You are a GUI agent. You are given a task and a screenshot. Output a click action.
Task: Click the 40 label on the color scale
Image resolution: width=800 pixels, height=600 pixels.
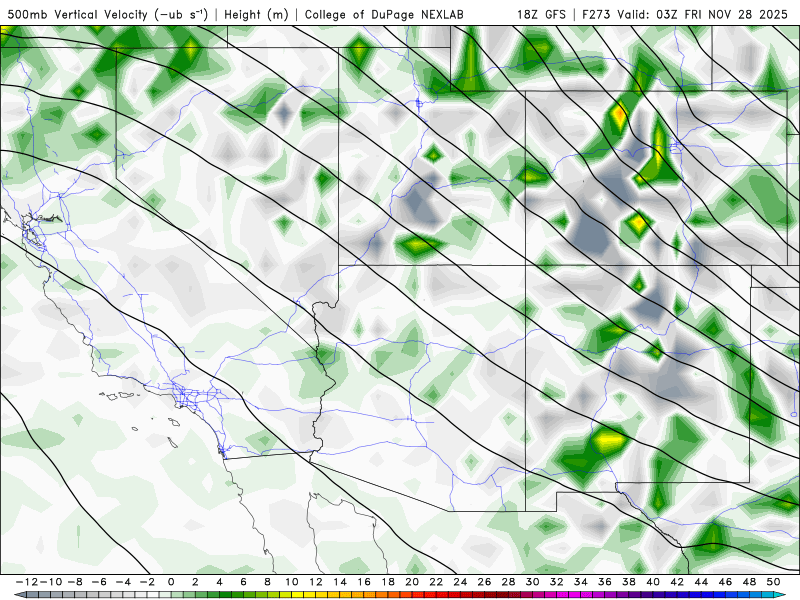(653, 582)
